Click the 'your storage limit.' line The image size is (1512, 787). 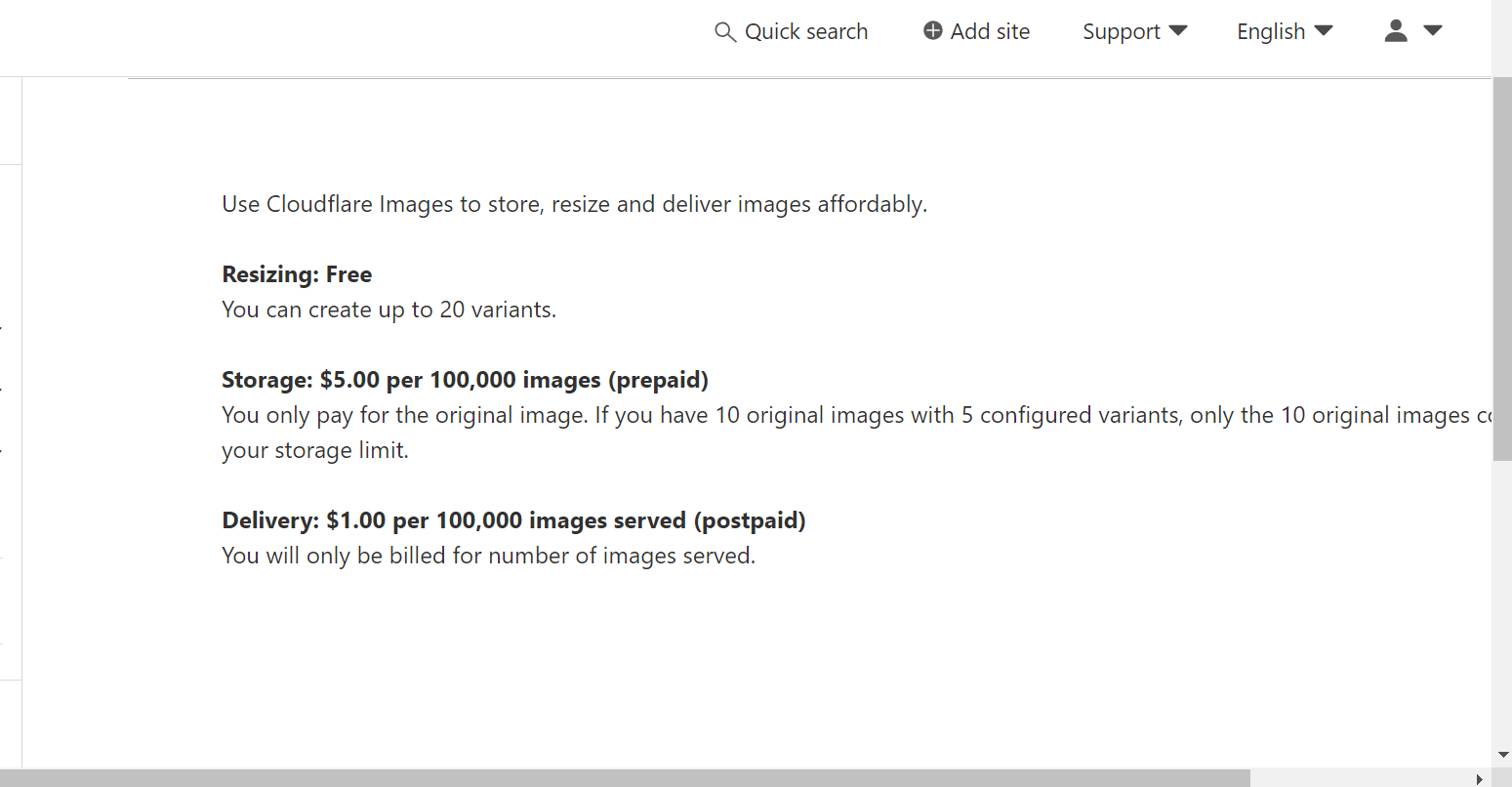315,450
